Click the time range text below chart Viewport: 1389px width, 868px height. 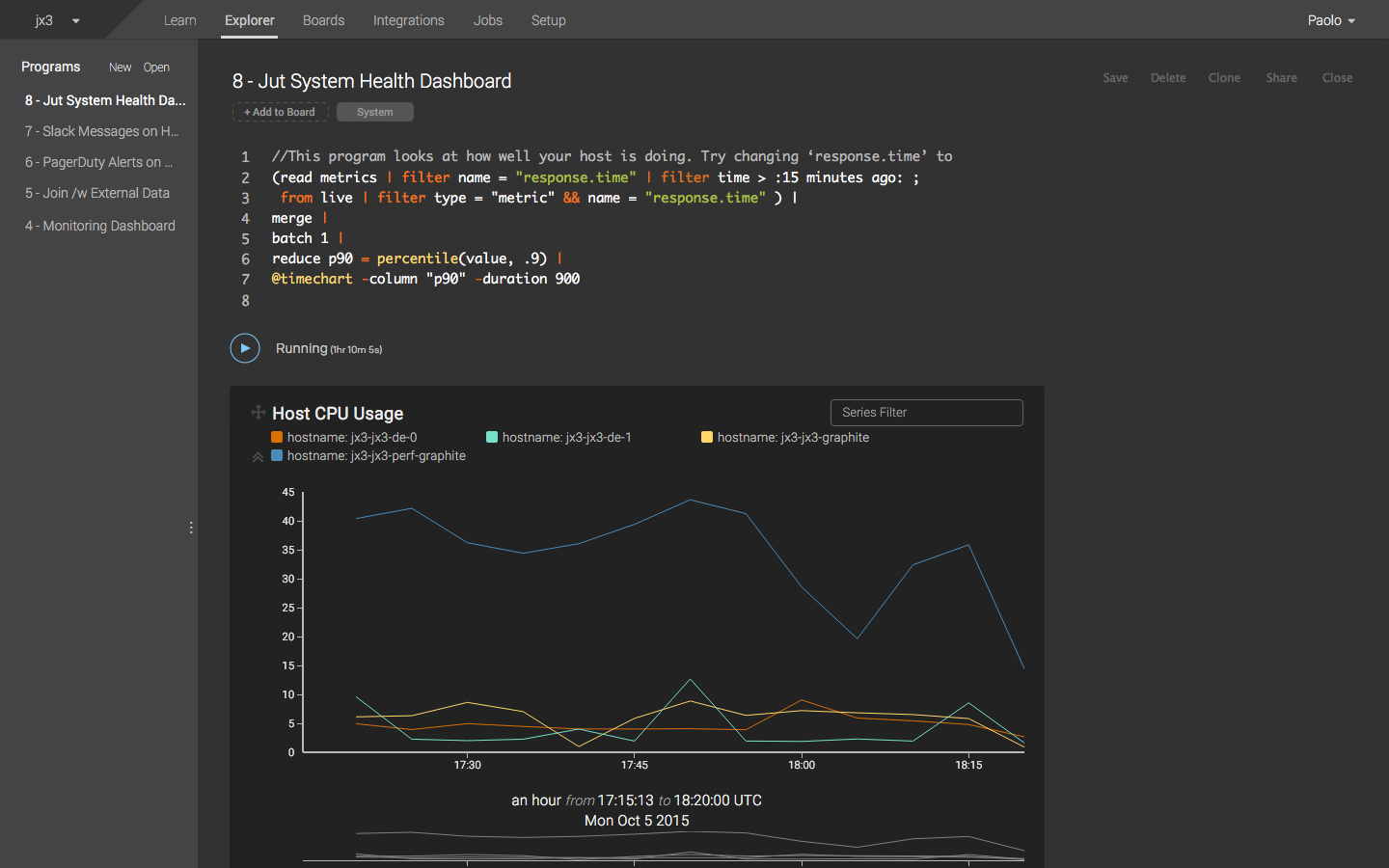[637, 800]
